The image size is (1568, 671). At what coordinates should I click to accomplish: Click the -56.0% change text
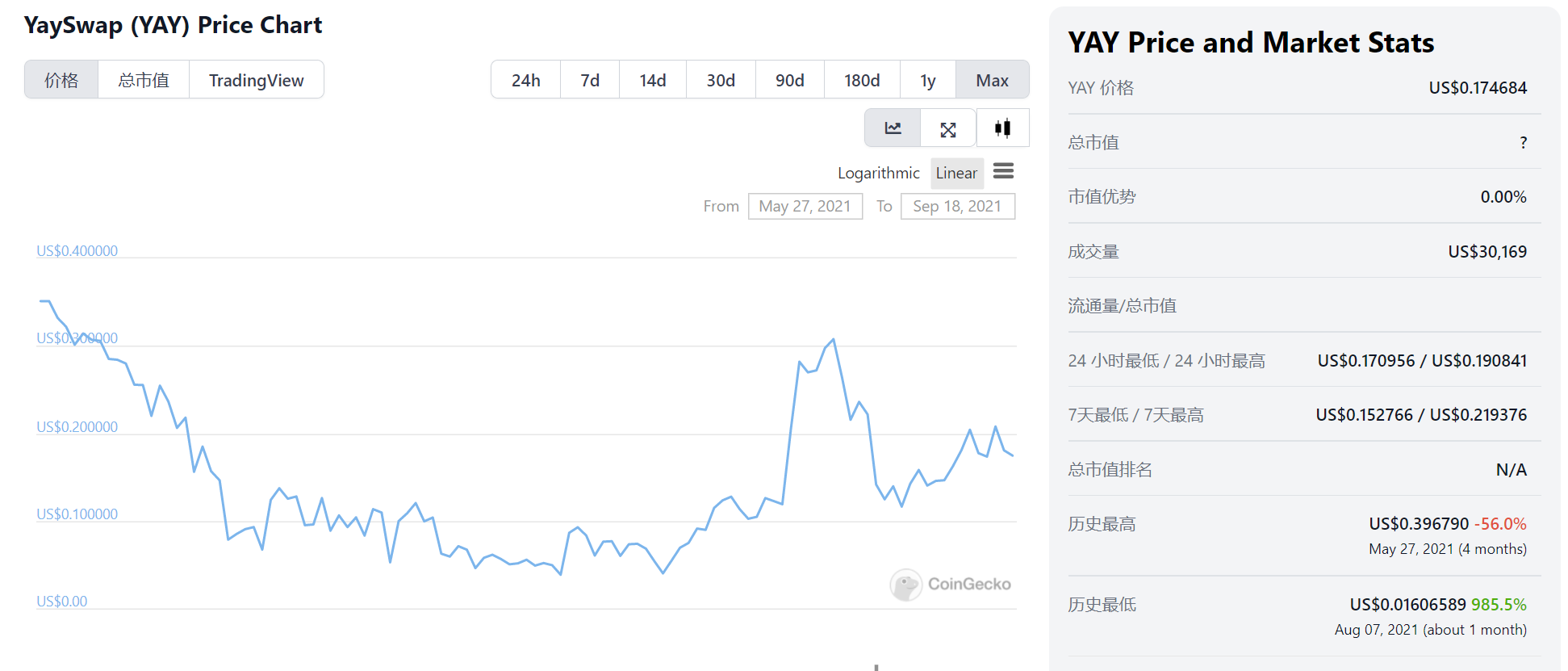[1500, 523]
